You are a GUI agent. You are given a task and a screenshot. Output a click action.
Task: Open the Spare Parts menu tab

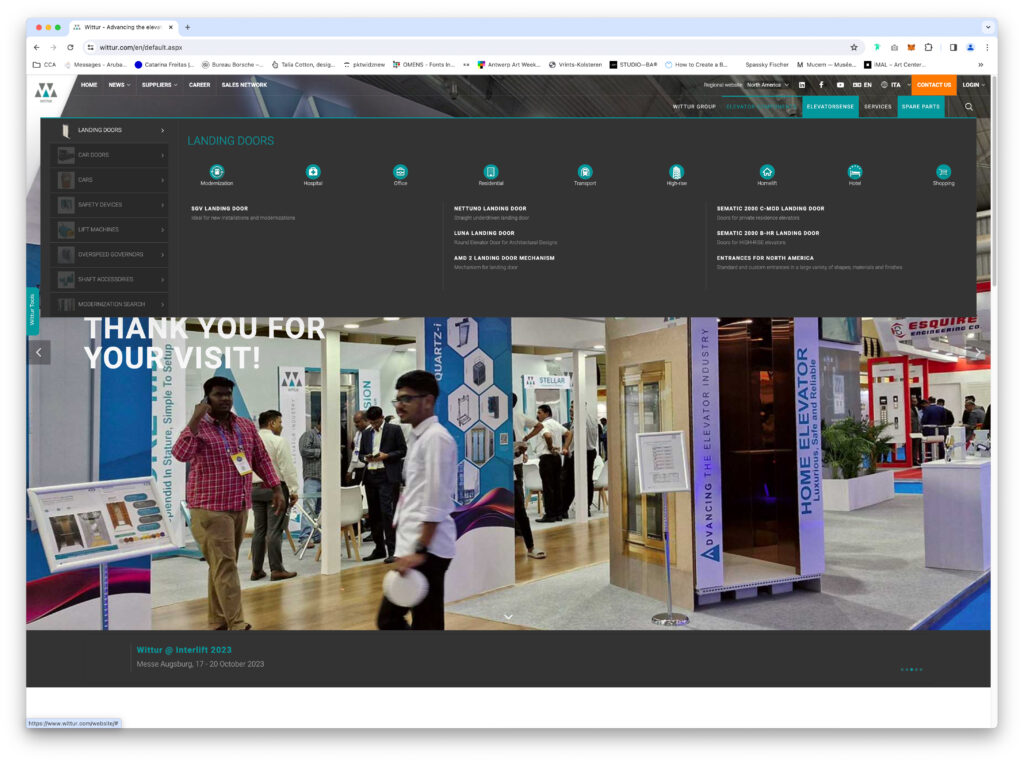tap(920, 106)
